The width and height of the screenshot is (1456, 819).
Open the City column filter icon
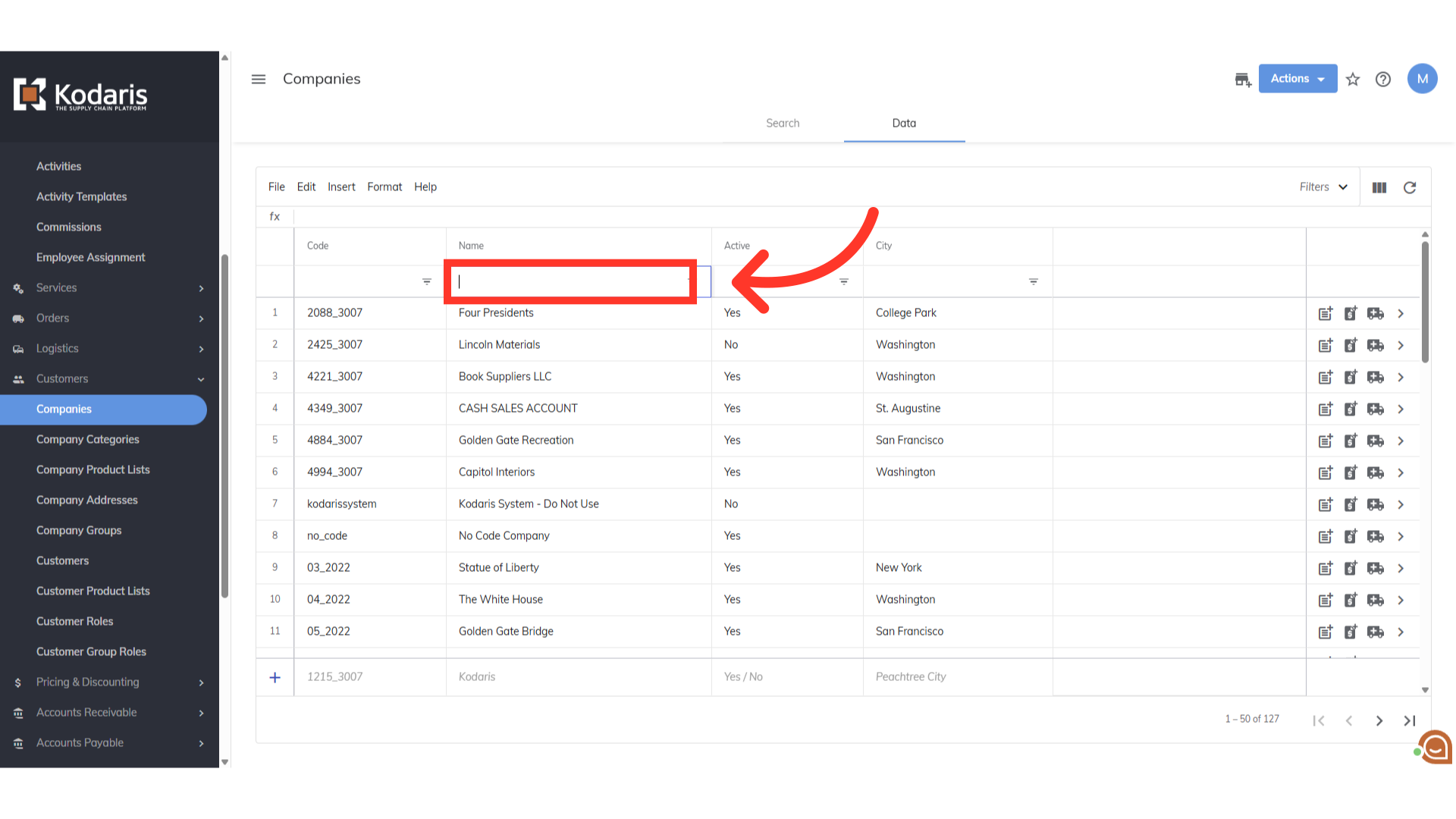1034,281
